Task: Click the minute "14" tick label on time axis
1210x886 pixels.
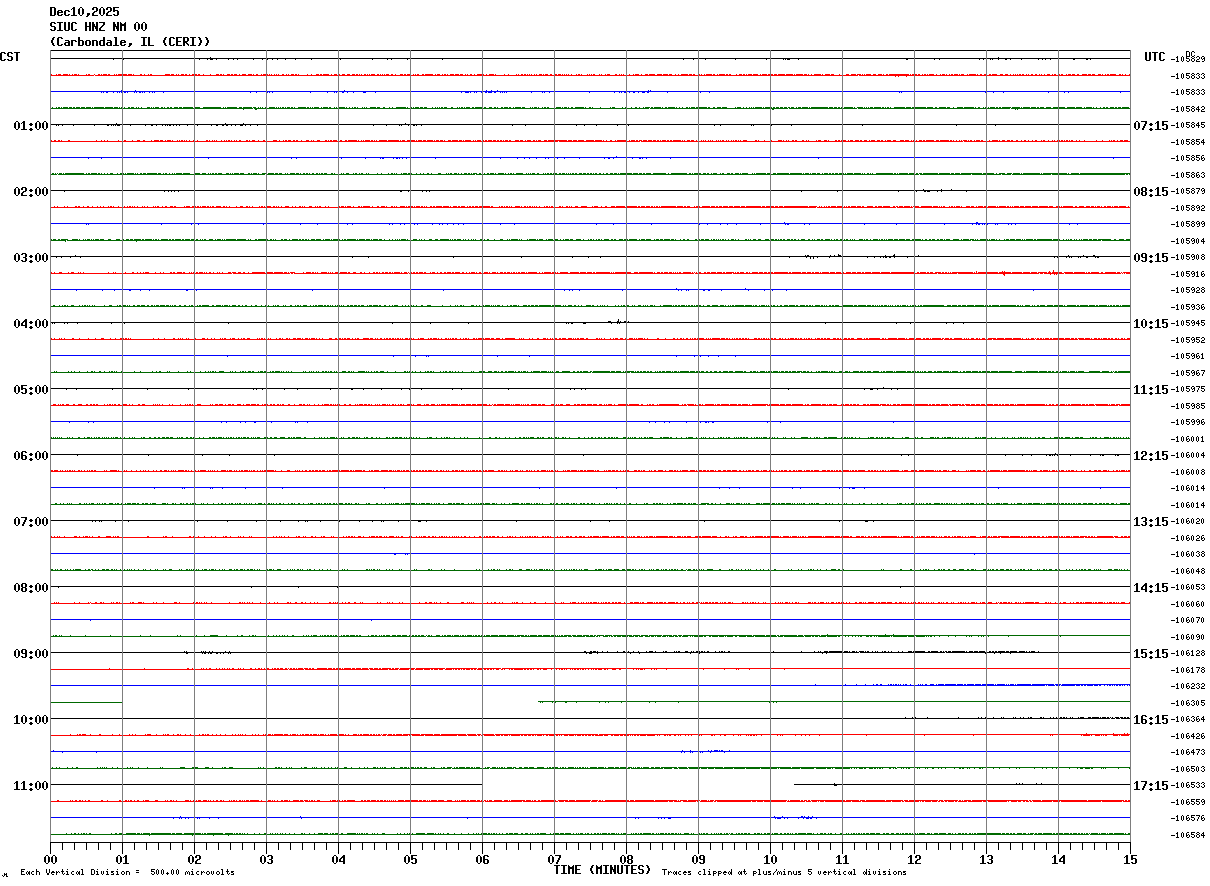Action: [1058, 859]
